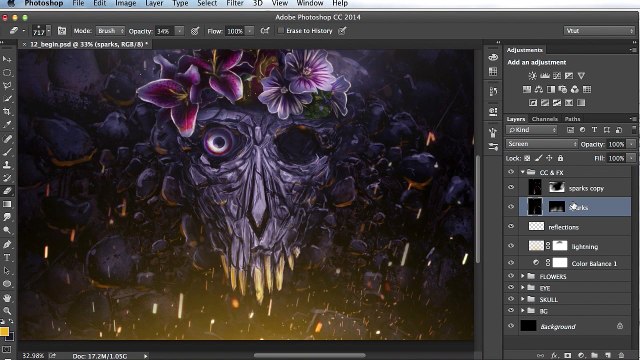The height and width of the screenshot is (360, 640).
Task: Select the Dodge tool
Action: click(x=7, y=230)
